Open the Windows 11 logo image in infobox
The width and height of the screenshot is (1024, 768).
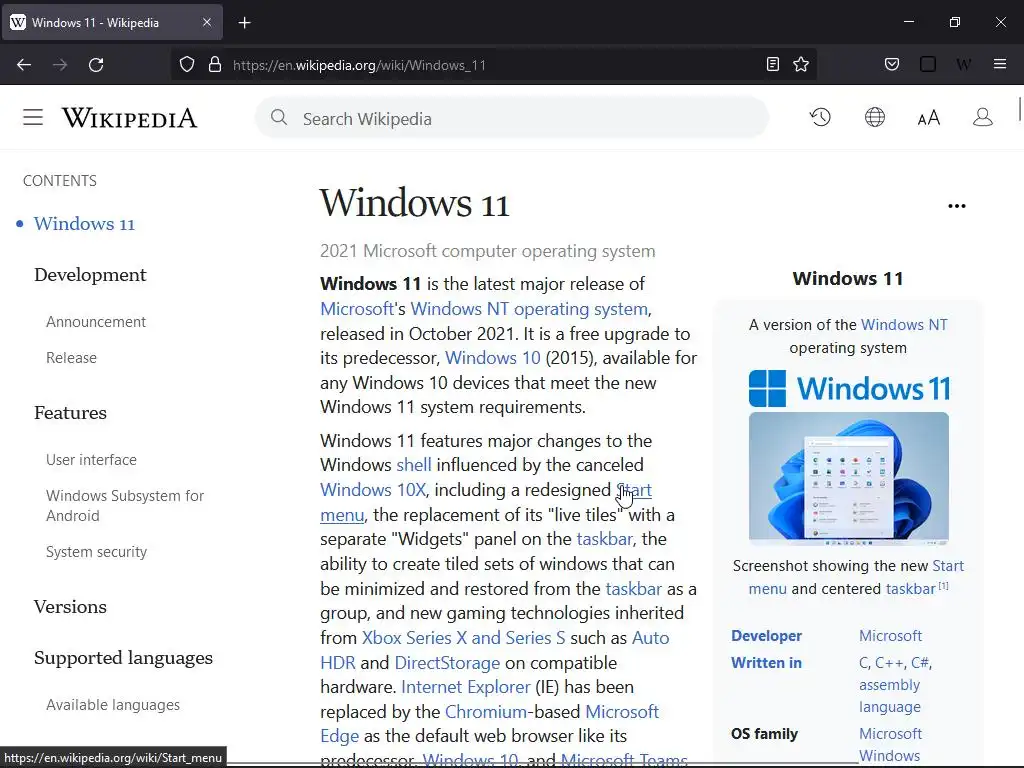(x=849, y=389)
